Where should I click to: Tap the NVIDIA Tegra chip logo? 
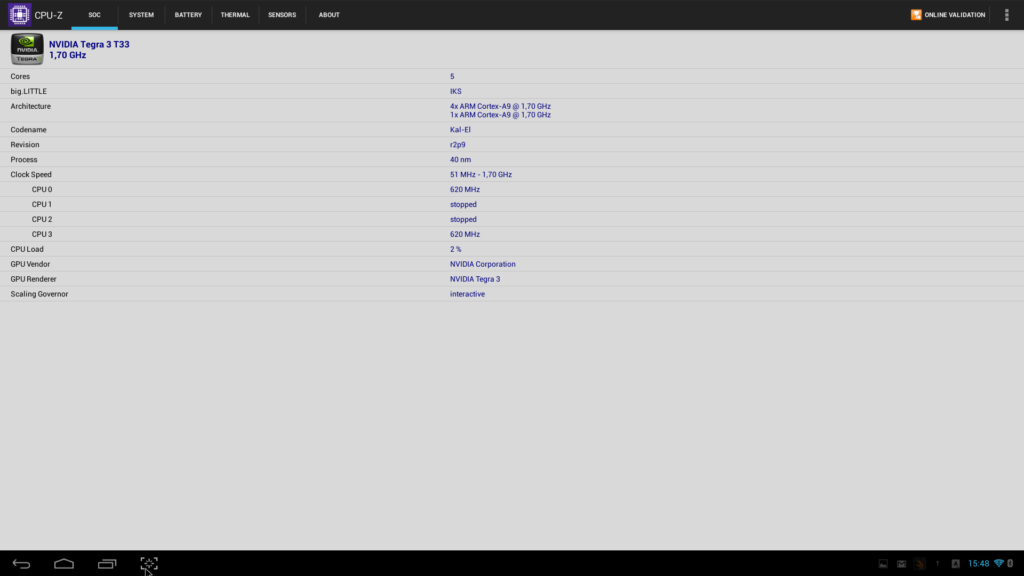pos(27,49)
